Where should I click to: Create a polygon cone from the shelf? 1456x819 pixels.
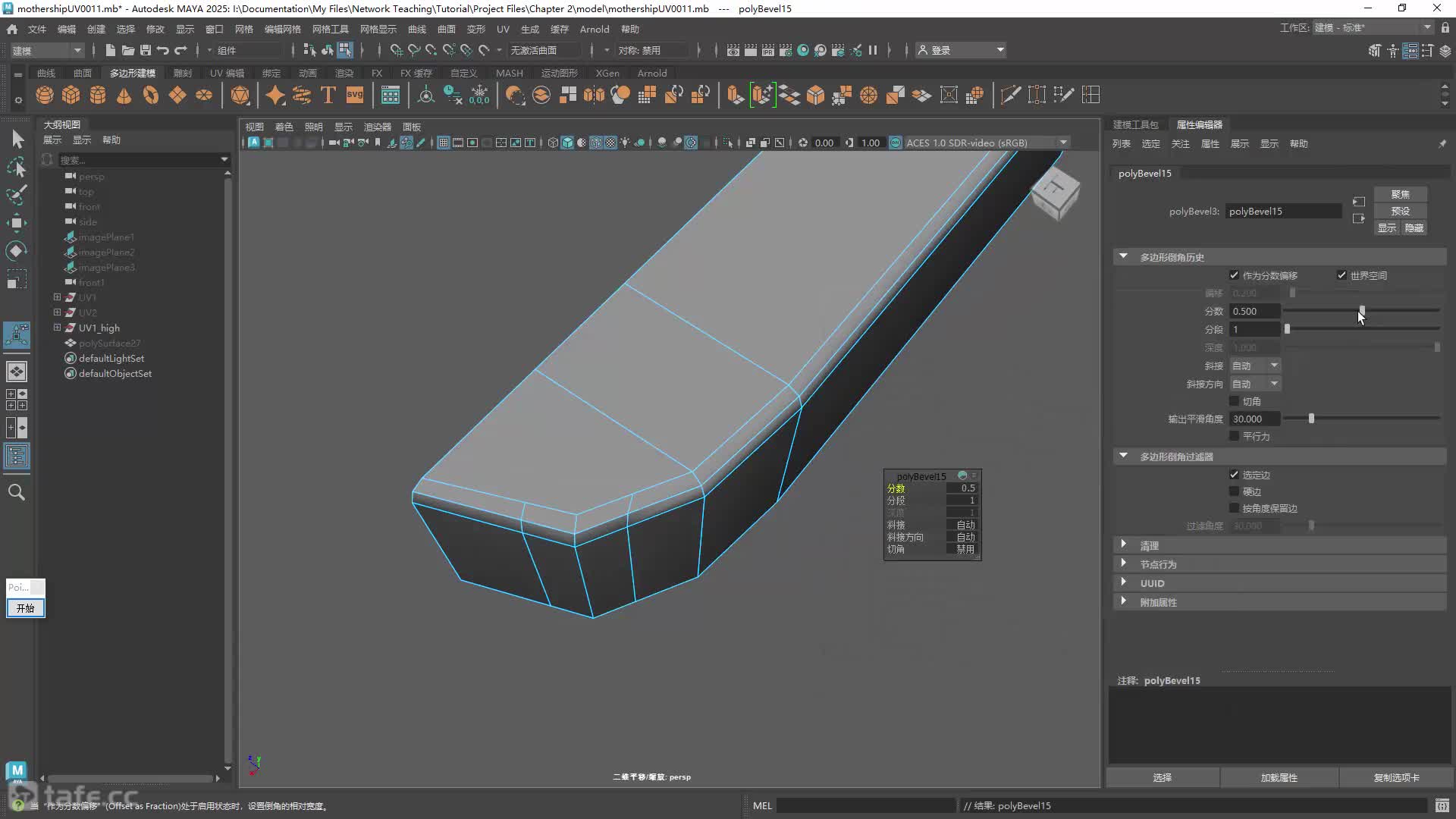pos(124,95)
